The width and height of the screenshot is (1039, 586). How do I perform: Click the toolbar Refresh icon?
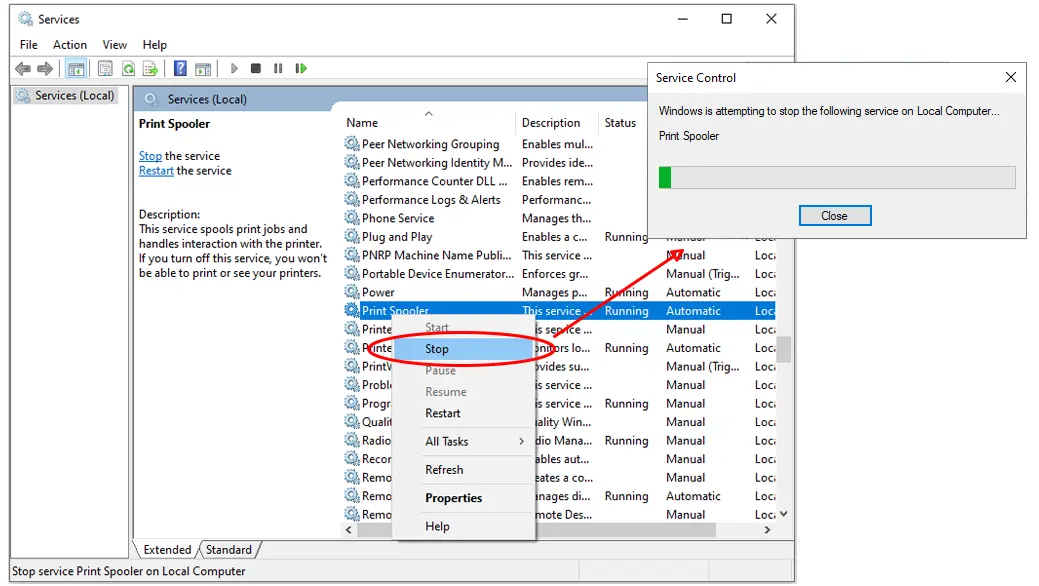click(x=128, y=69)
